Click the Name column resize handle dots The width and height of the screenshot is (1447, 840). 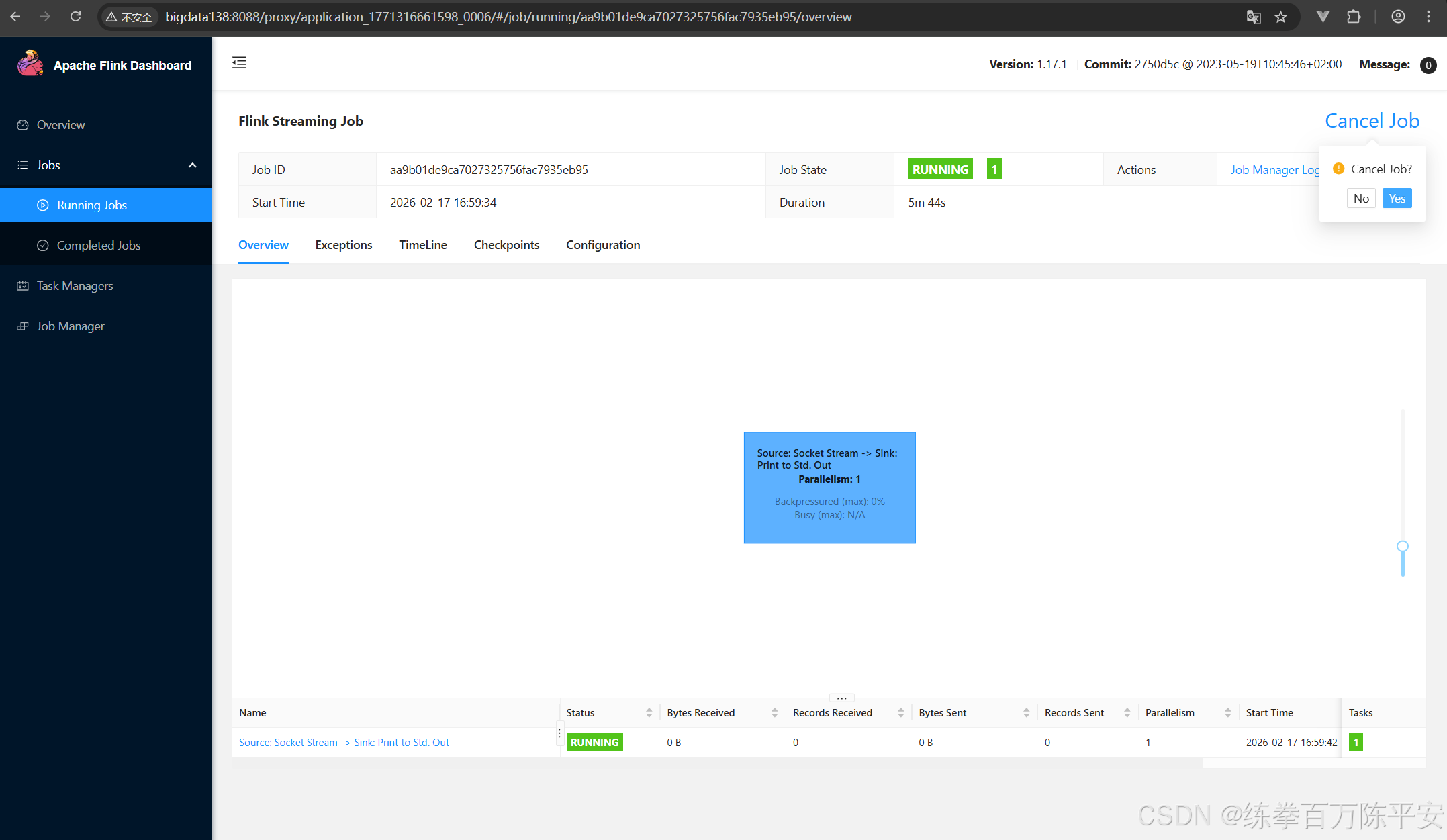(559, 733)
